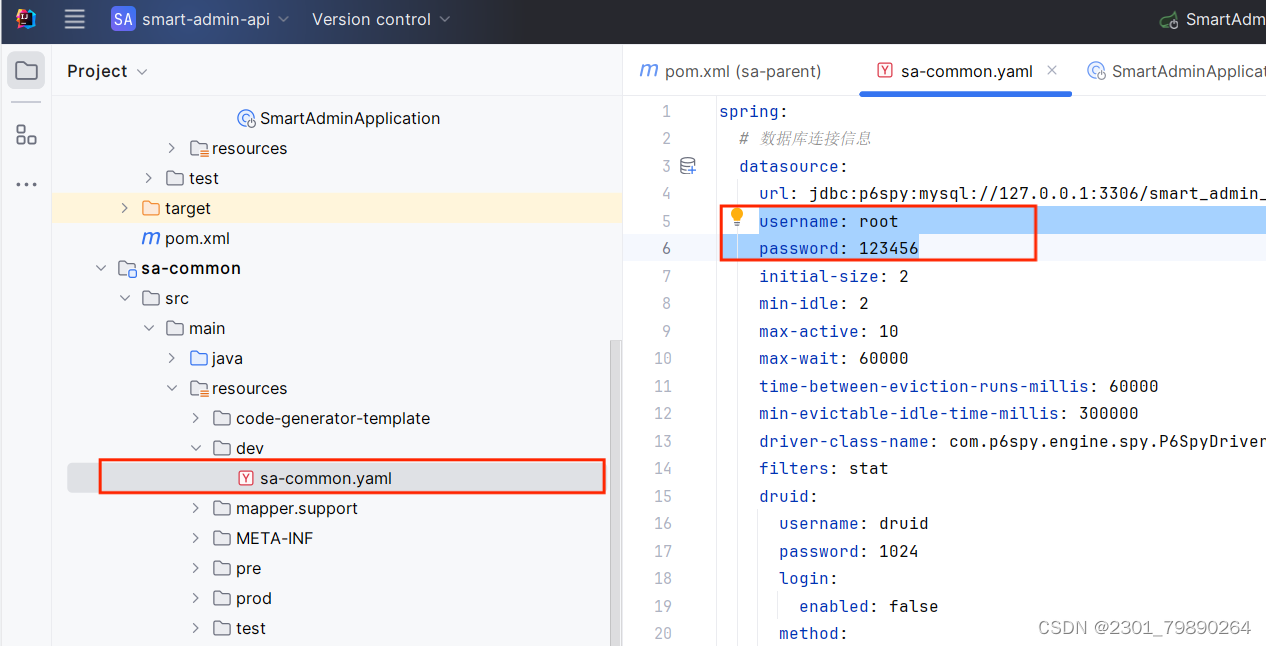Collapse the resources folder under main
The image size is (1266, 646).
(172, 388)
